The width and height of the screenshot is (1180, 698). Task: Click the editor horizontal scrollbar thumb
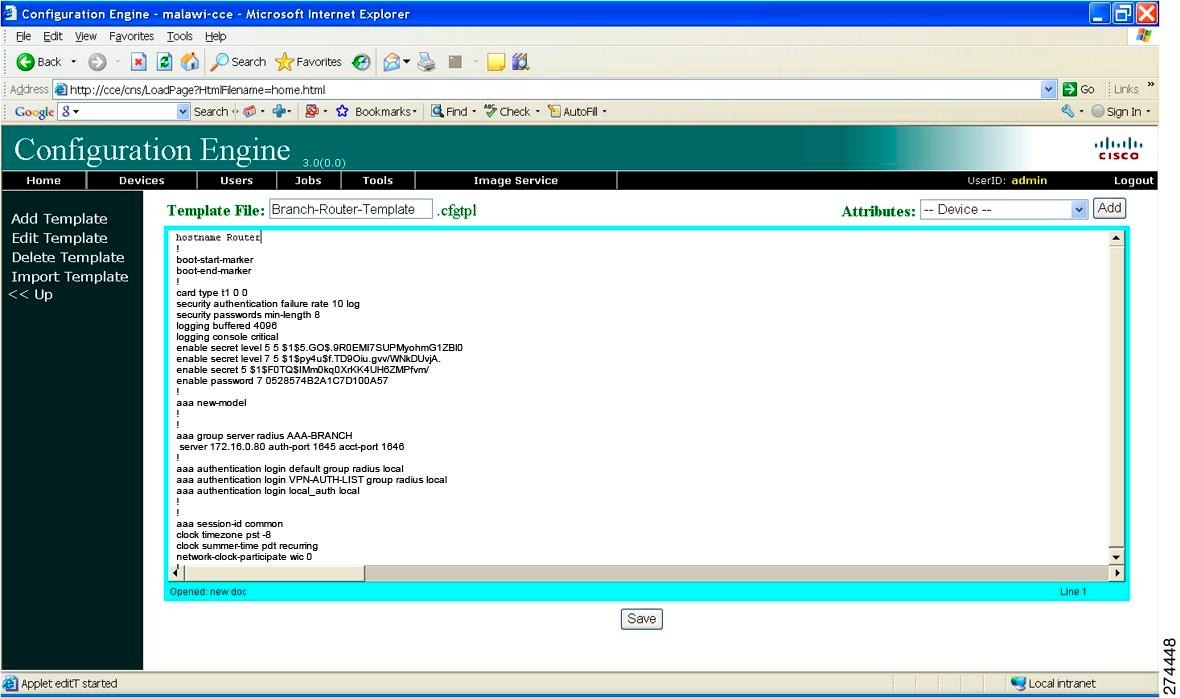(274, 572)
